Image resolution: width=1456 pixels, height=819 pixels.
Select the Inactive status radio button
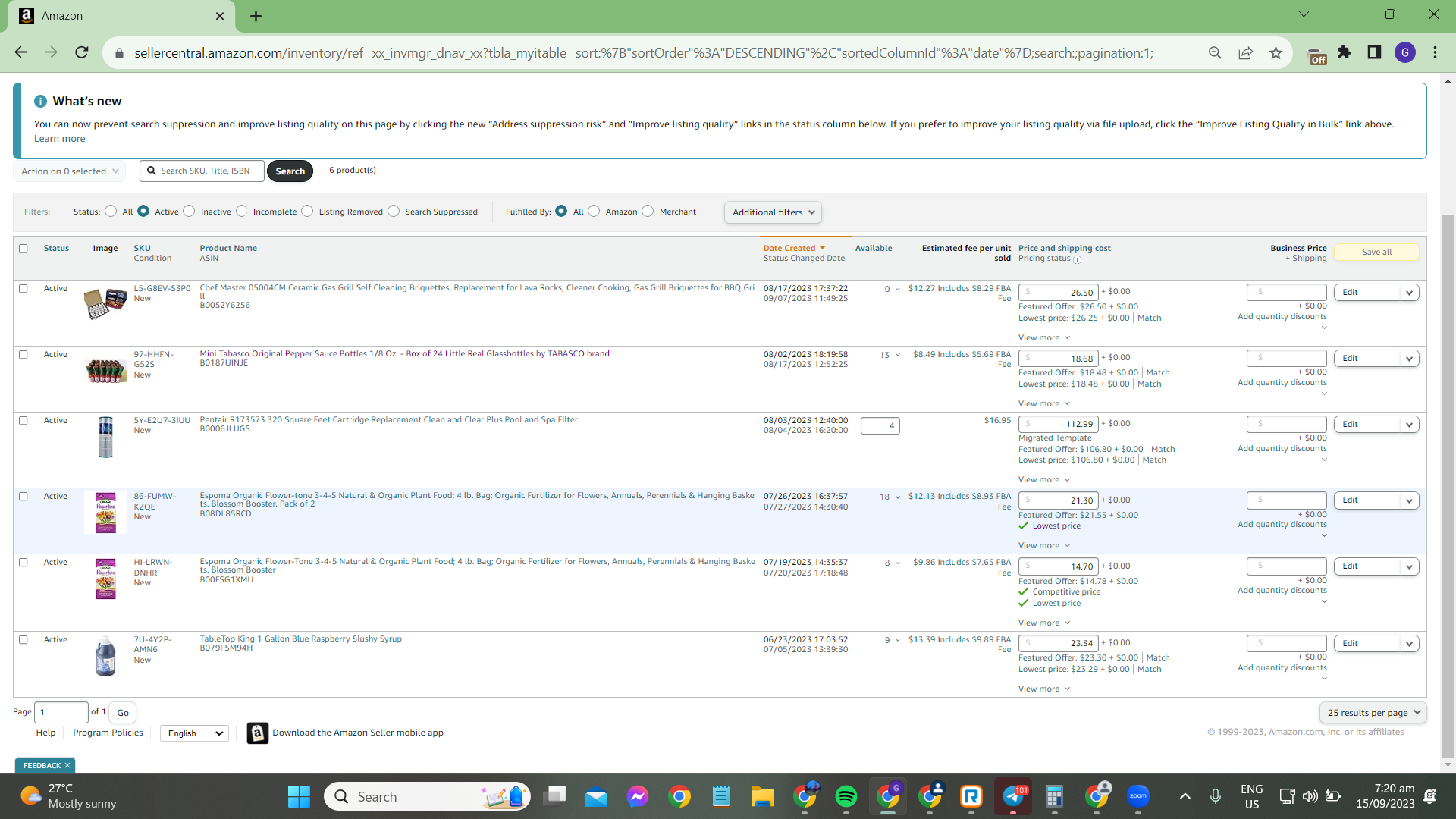click(189, 212)
